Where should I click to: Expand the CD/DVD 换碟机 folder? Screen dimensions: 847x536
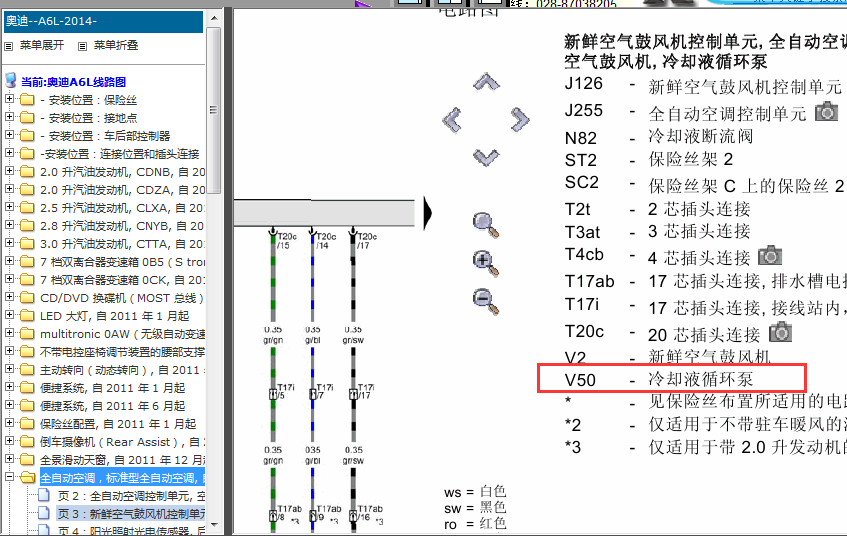click(x=9, y=297)
